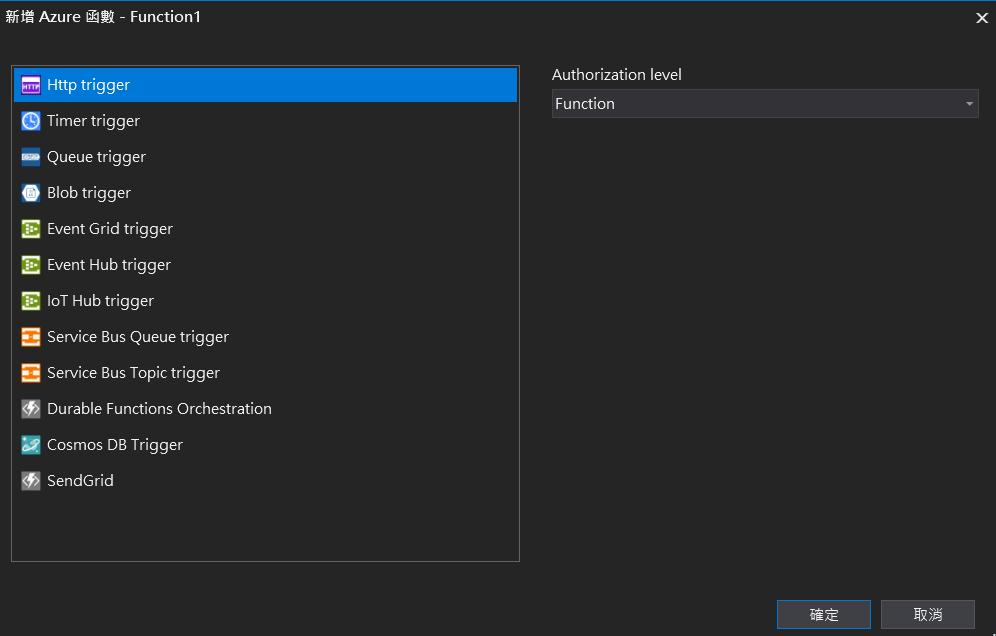Select the Blob trigger label
Viewport: 996px width, 636px height.
pyautogui.click(x=89, y=193)
